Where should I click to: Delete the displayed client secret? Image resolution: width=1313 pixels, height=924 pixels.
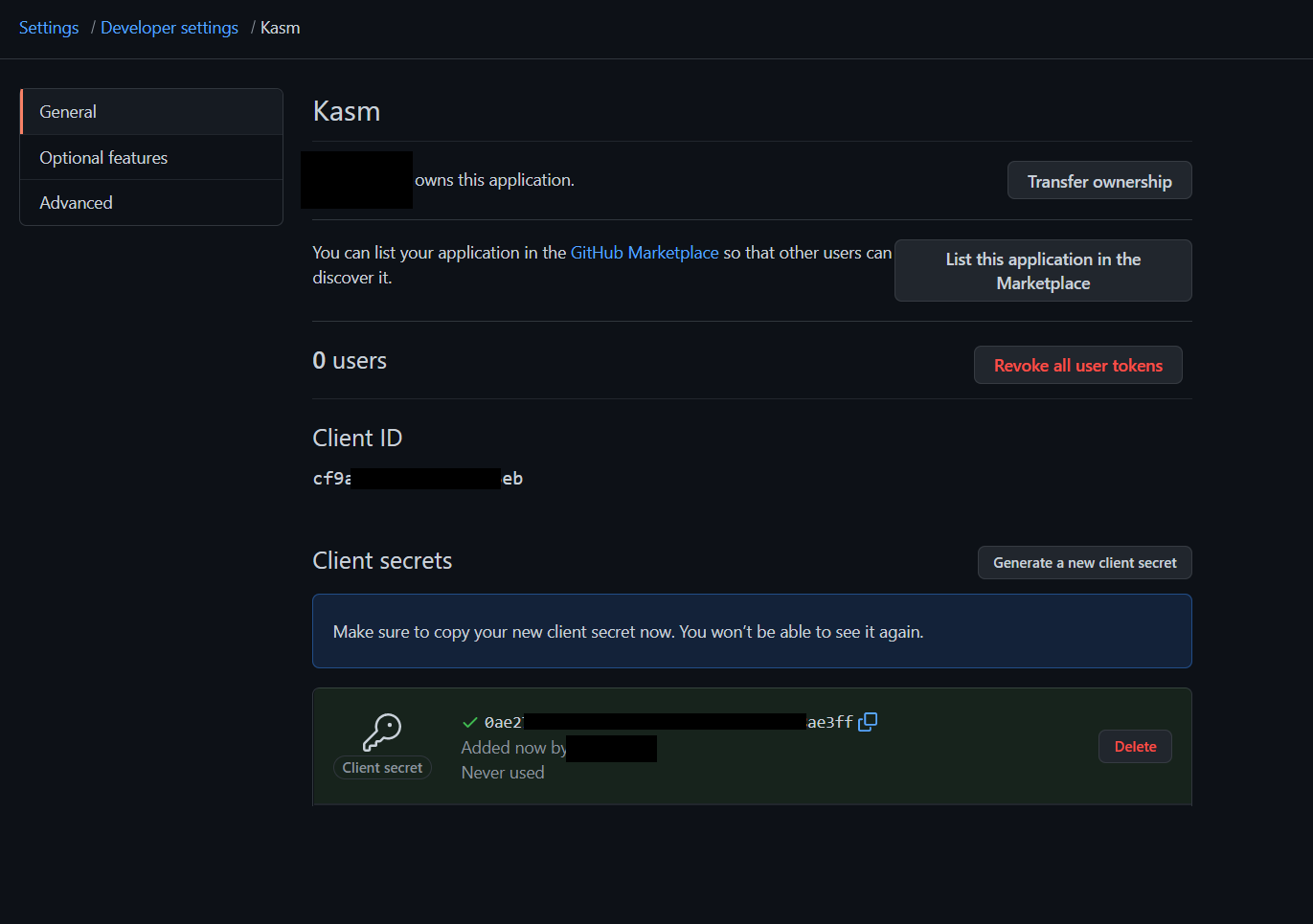pos(1135,746)
